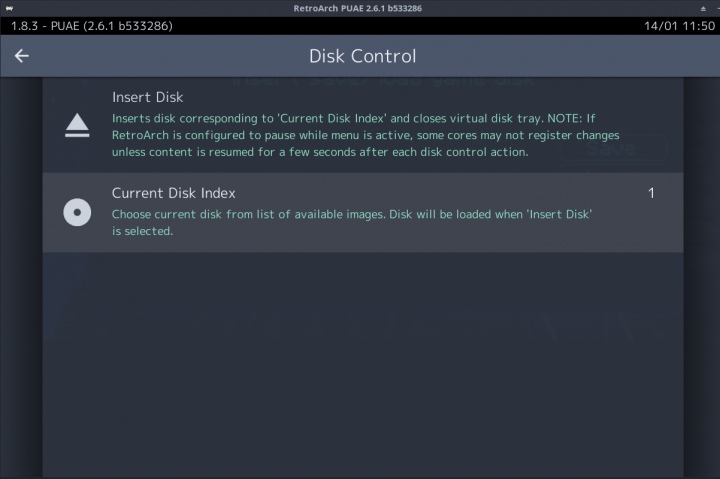This screenshot has height=479, width=720.
Task: Click the faded SAVE button behind the menu
Action: [x=612, y=149]
